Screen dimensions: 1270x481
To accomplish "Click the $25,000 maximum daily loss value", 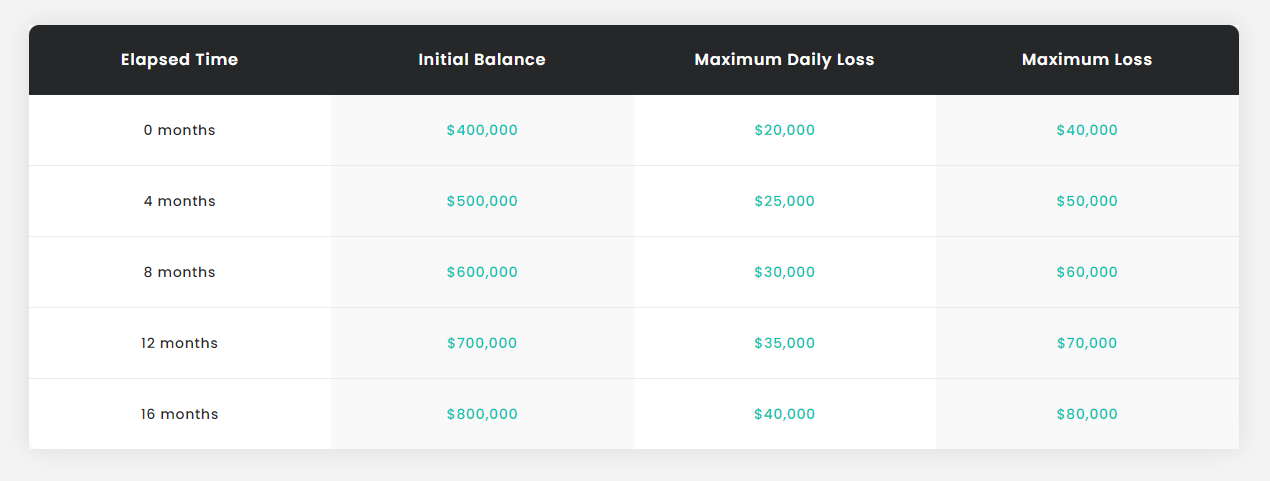I will 785,201.
